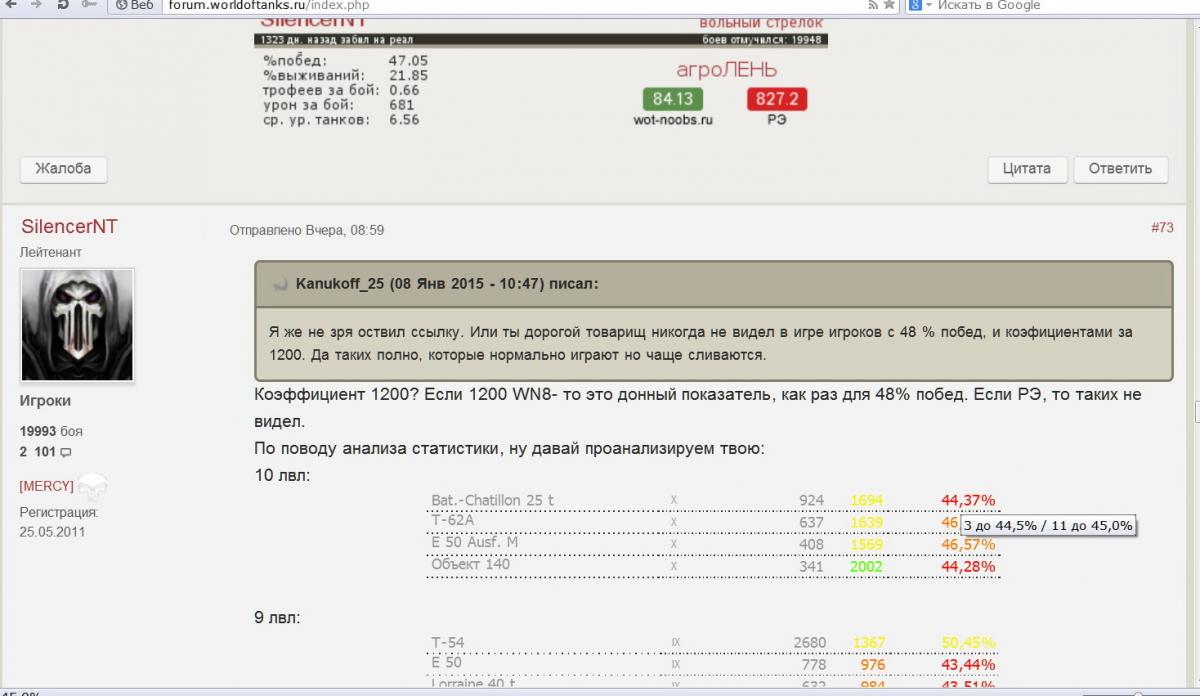Click the Игроки group label

click(45, 400)
